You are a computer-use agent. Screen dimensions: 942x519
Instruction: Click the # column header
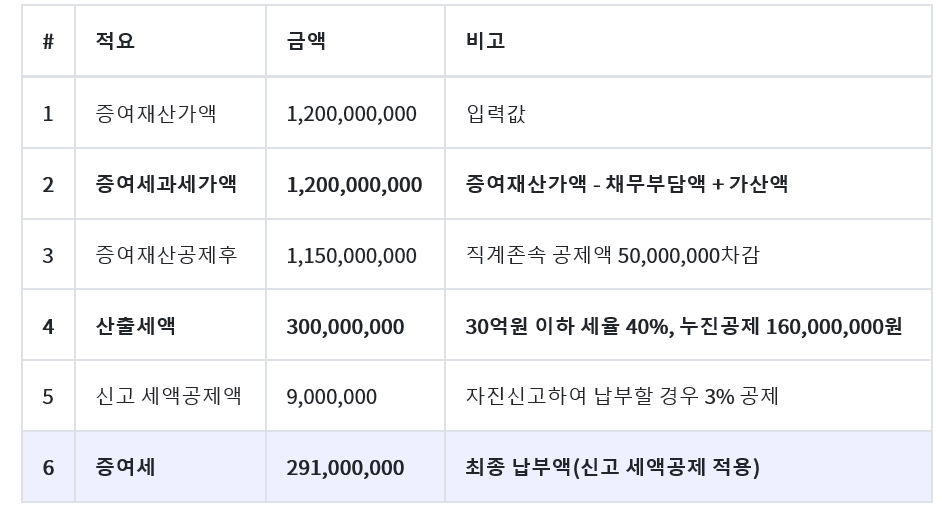coord(48,41)
